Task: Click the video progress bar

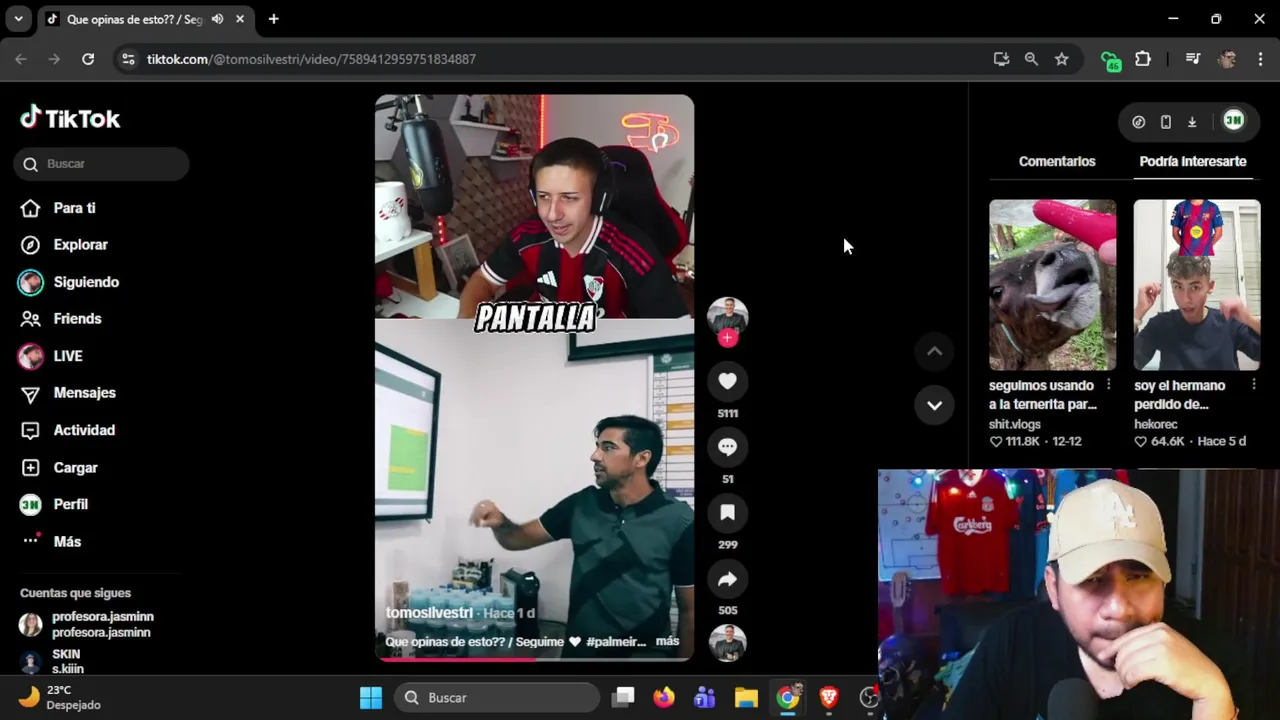Action: (x=534, y=659)
